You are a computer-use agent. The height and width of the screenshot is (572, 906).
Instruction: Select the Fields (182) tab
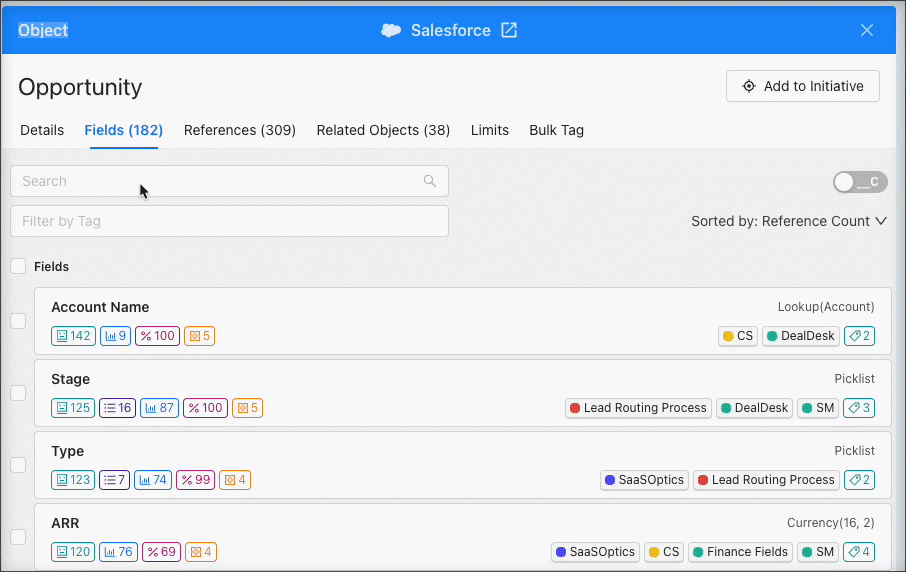pyautogui.click(x=124, y=130)
